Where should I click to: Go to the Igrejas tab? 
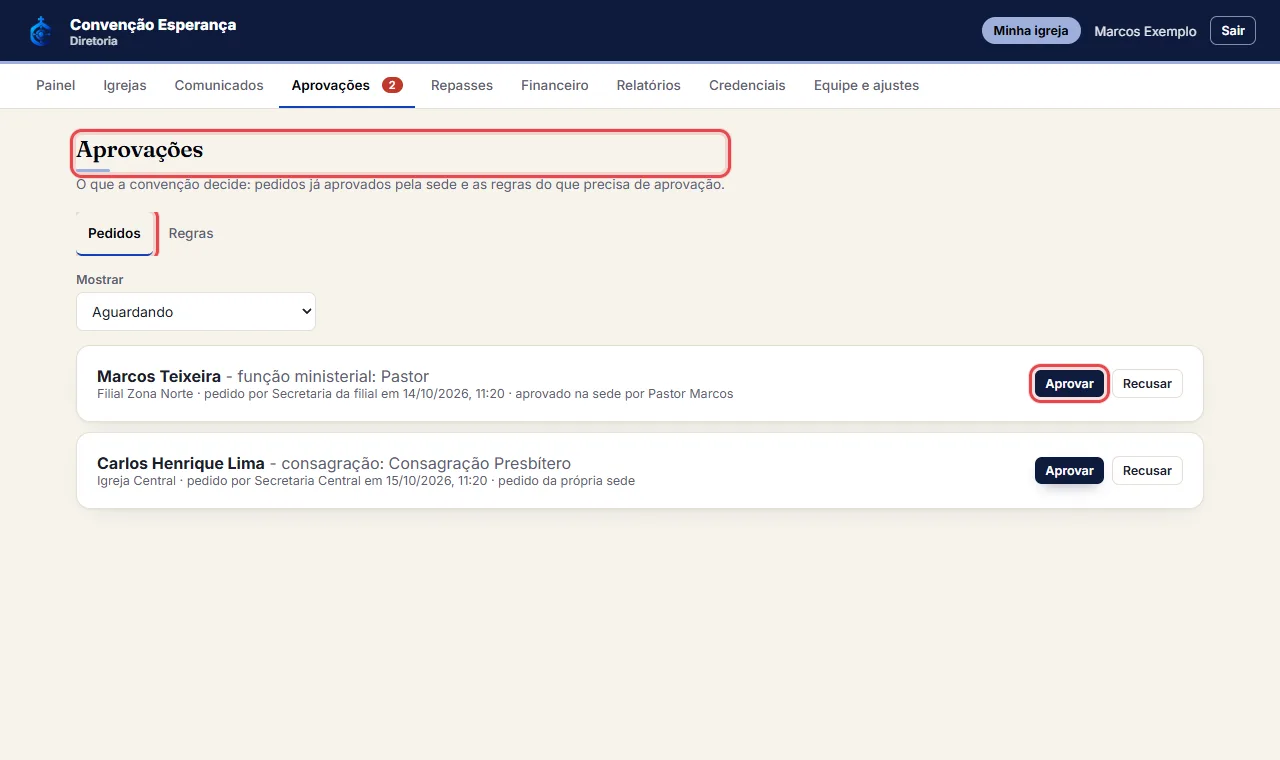click(x=125, y=85)
